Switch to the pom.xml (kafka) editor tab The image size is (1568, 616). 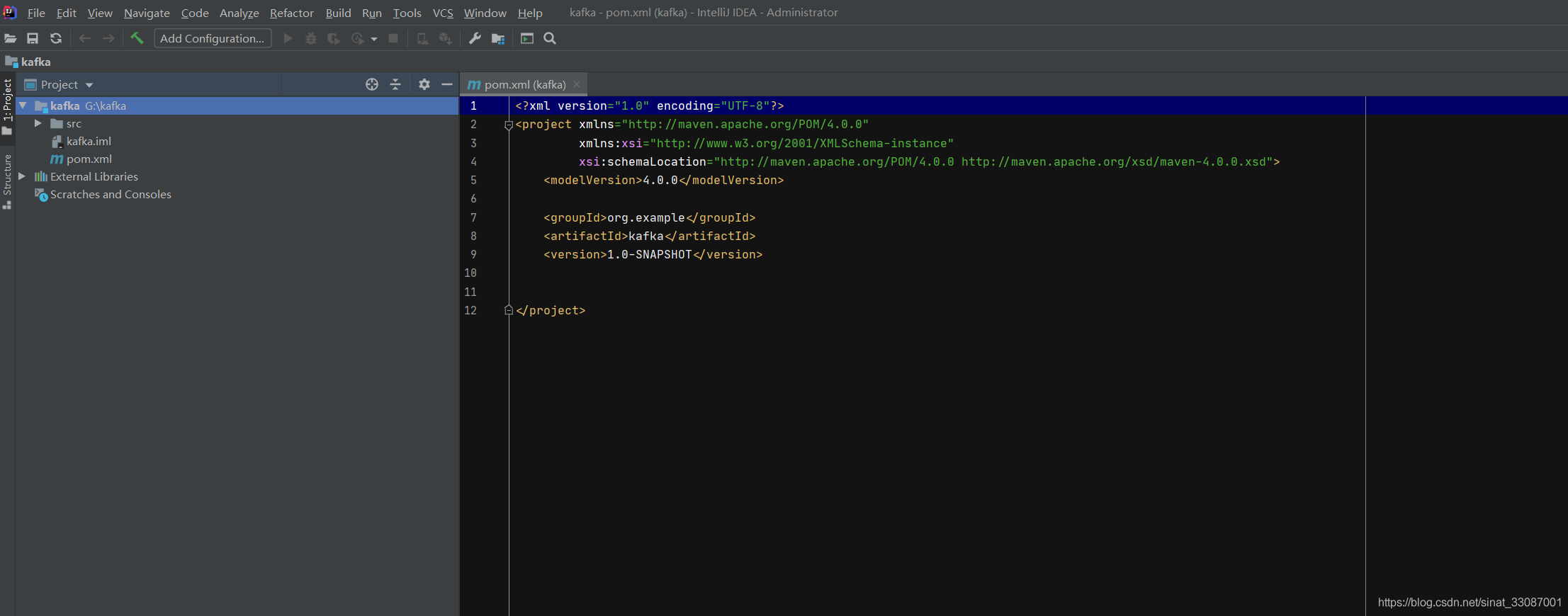click(524, 84)
